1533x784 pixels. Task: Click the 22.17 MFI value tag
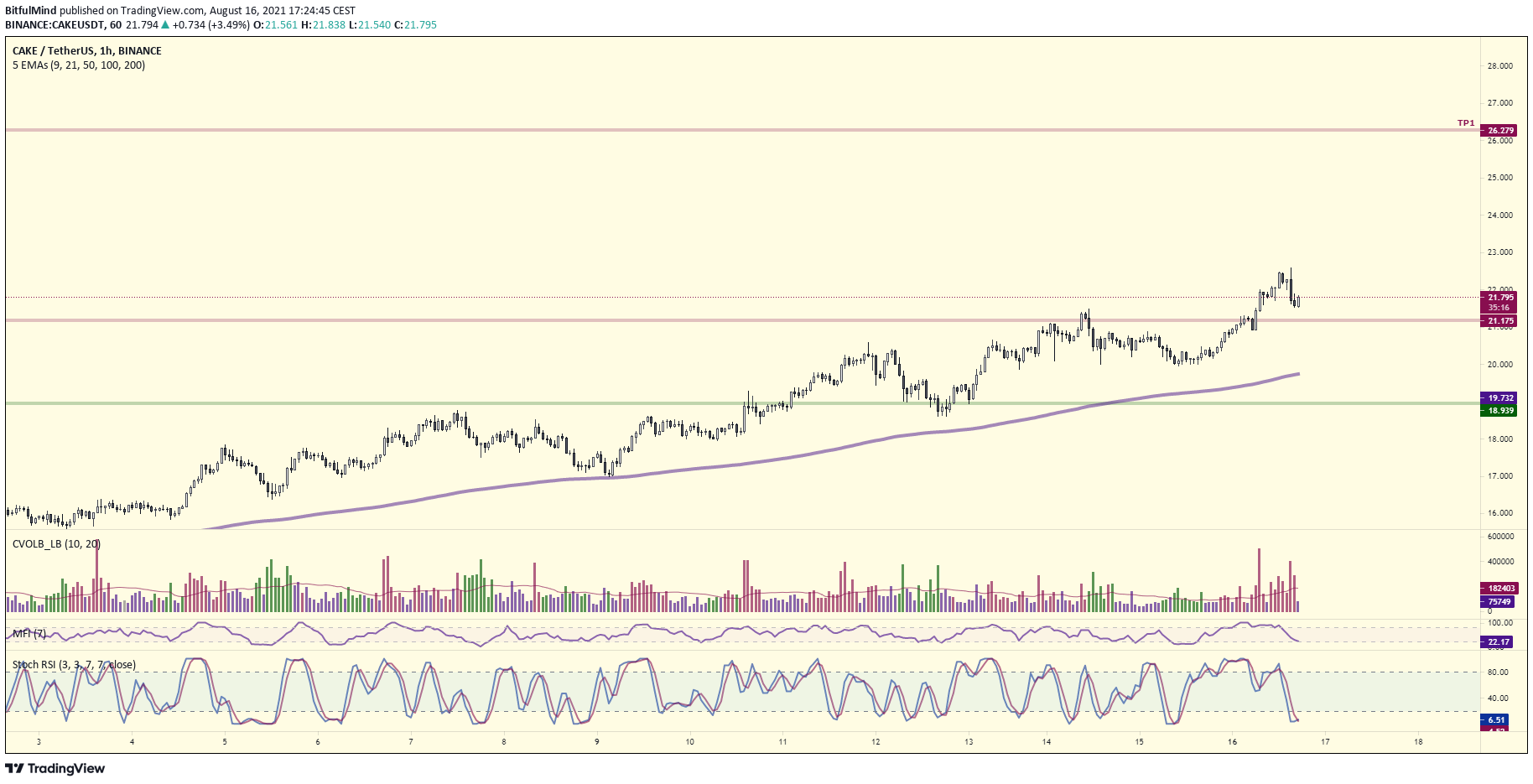coord(1499,642)
